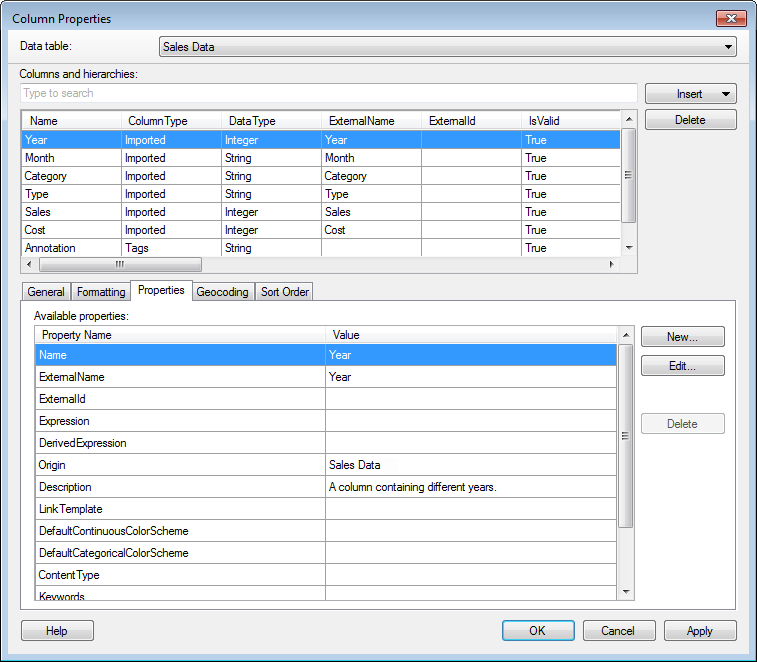This screenshot has width=757, height=662.
Task: Click the New... property button
Action: pyautogui.click(x=682, y=337)
